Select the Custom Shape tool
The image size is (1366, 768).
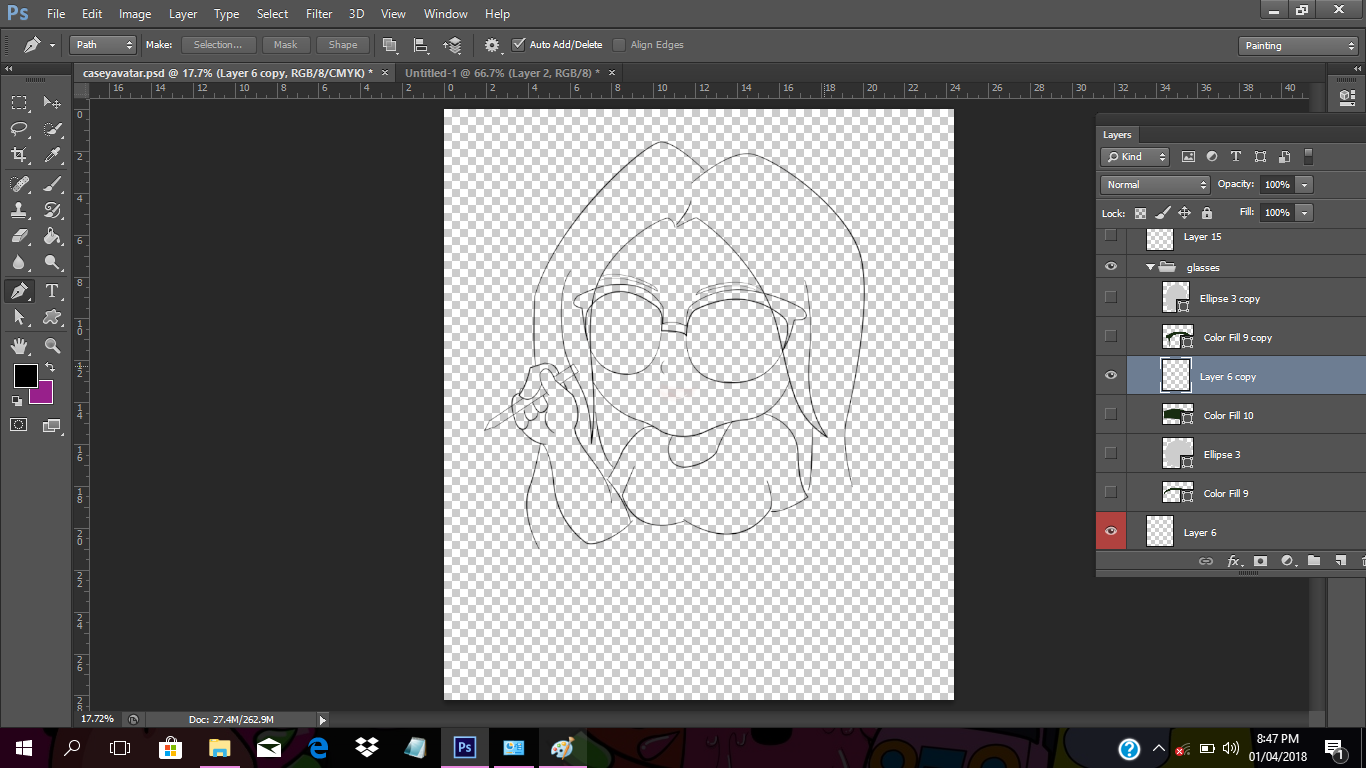pyautogui.click(x=52, y=317)
